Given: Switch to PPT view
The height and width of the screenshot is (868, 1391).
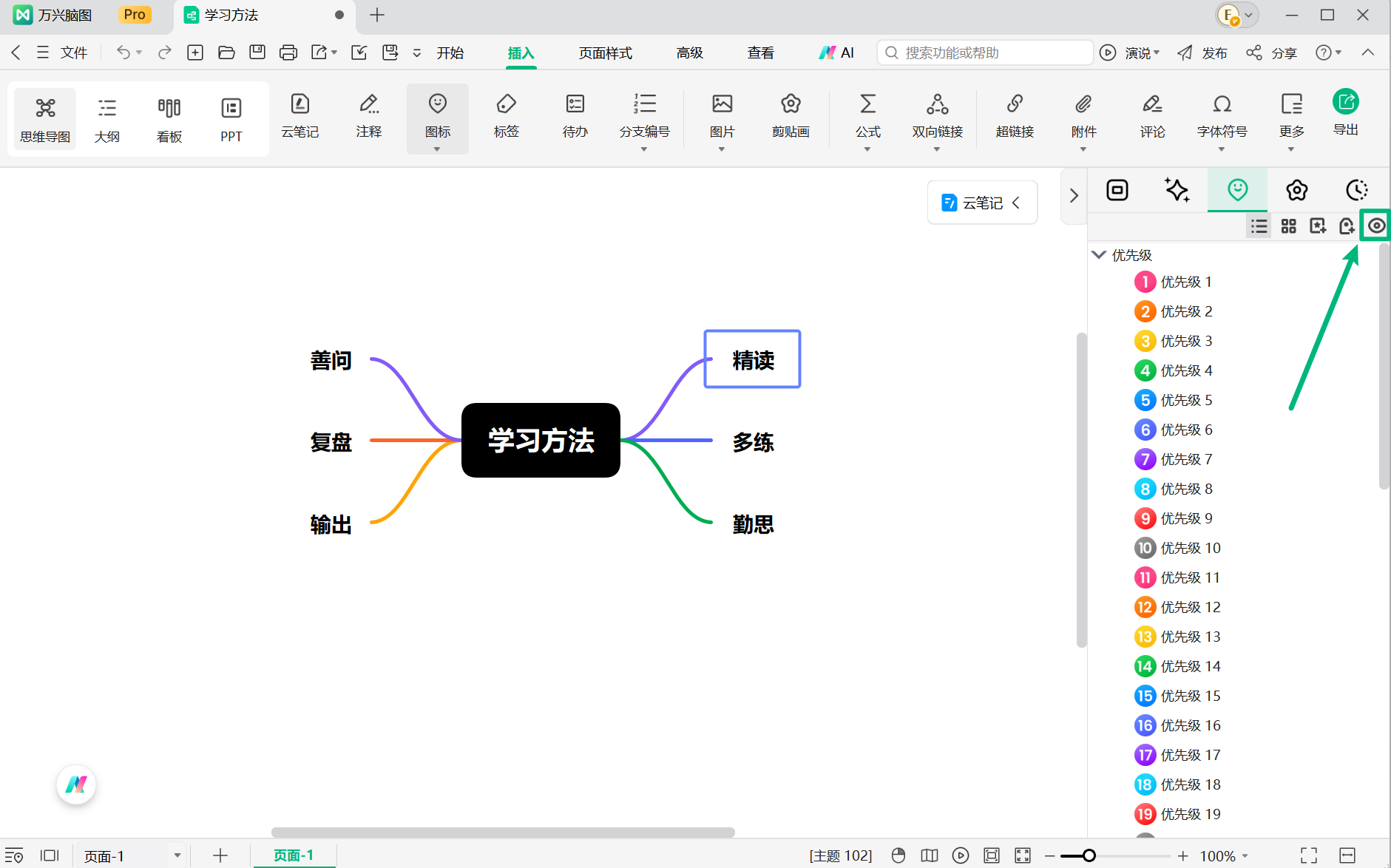Looking at the screenshot, I should [x=231, y=119].
